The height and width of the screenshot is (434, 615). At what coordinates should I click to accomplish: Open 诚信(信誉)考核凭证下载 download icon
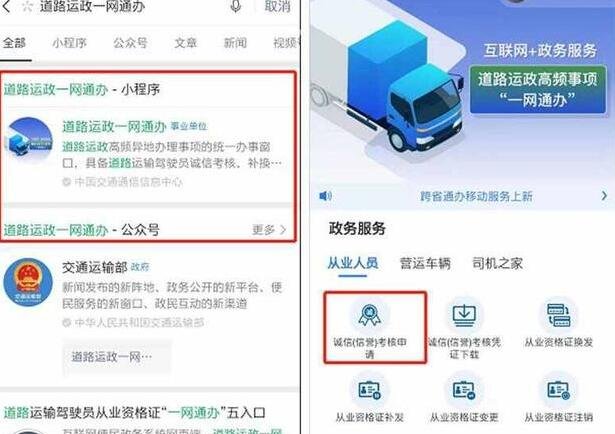click(x=464, y=315)
